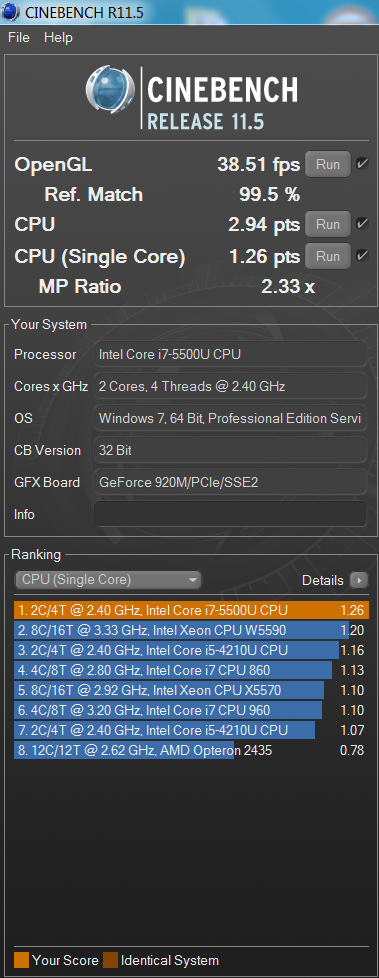The image size is (379, 978).
Task: Click the brown Identical System legend swatch
Action: tap(110, 959)
